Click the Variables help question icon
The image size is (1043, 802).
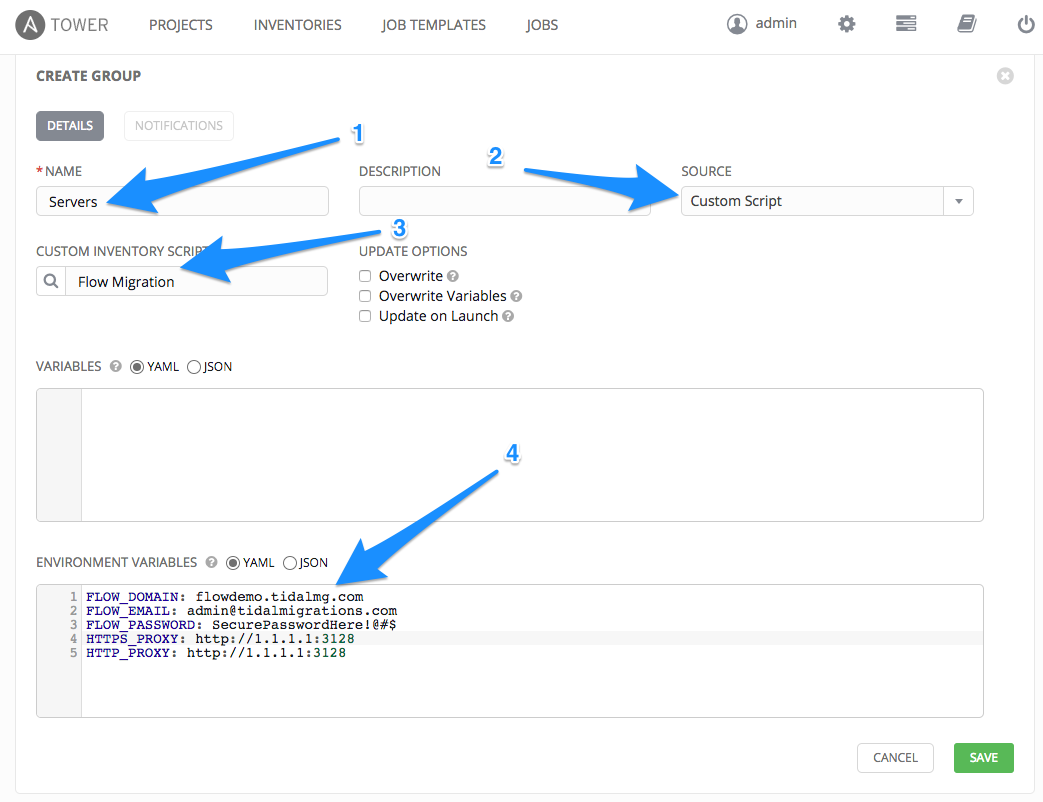(115, 367)
